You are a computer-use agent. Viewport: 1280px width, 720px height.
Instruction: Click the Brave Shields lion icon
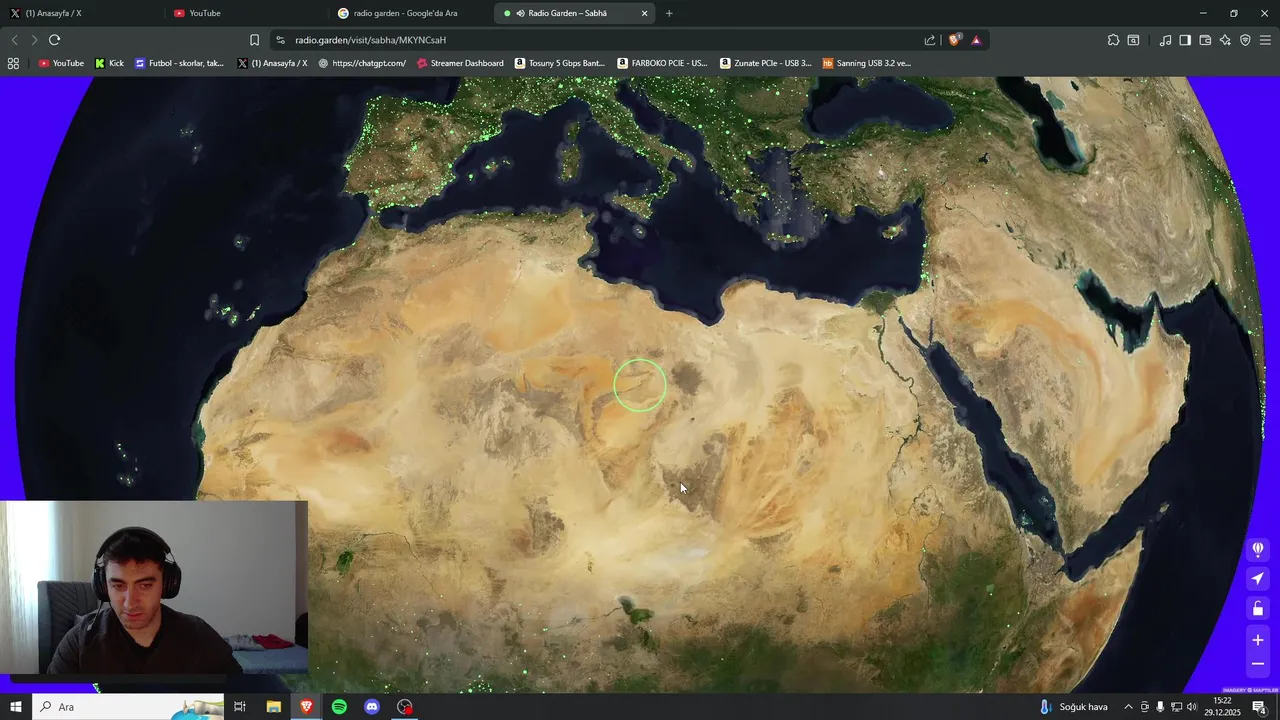[x=955, y=40]
